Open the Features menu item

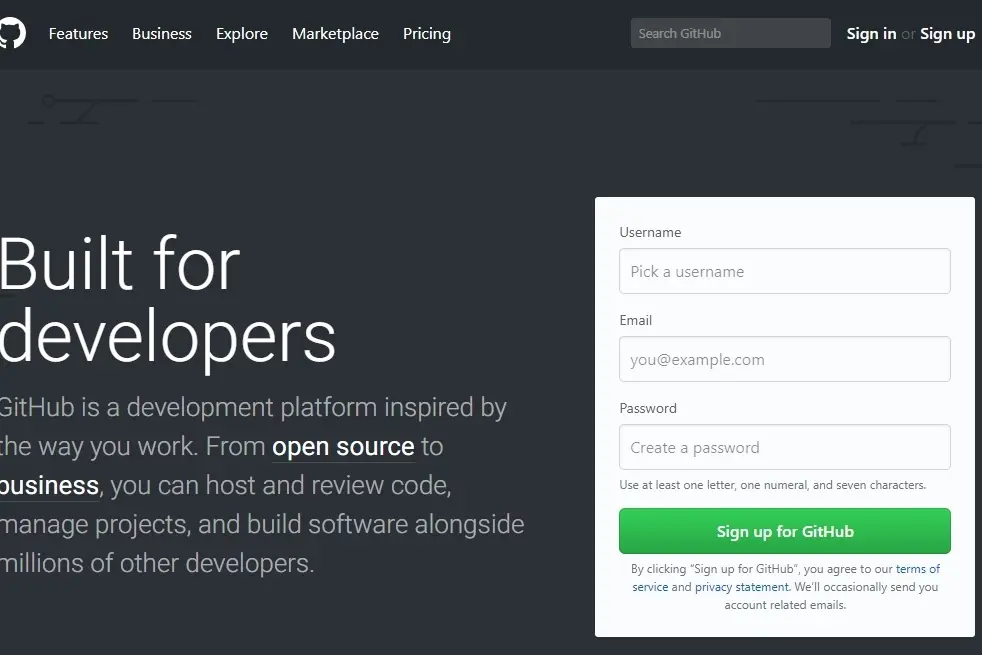click(x=78, y=34)
